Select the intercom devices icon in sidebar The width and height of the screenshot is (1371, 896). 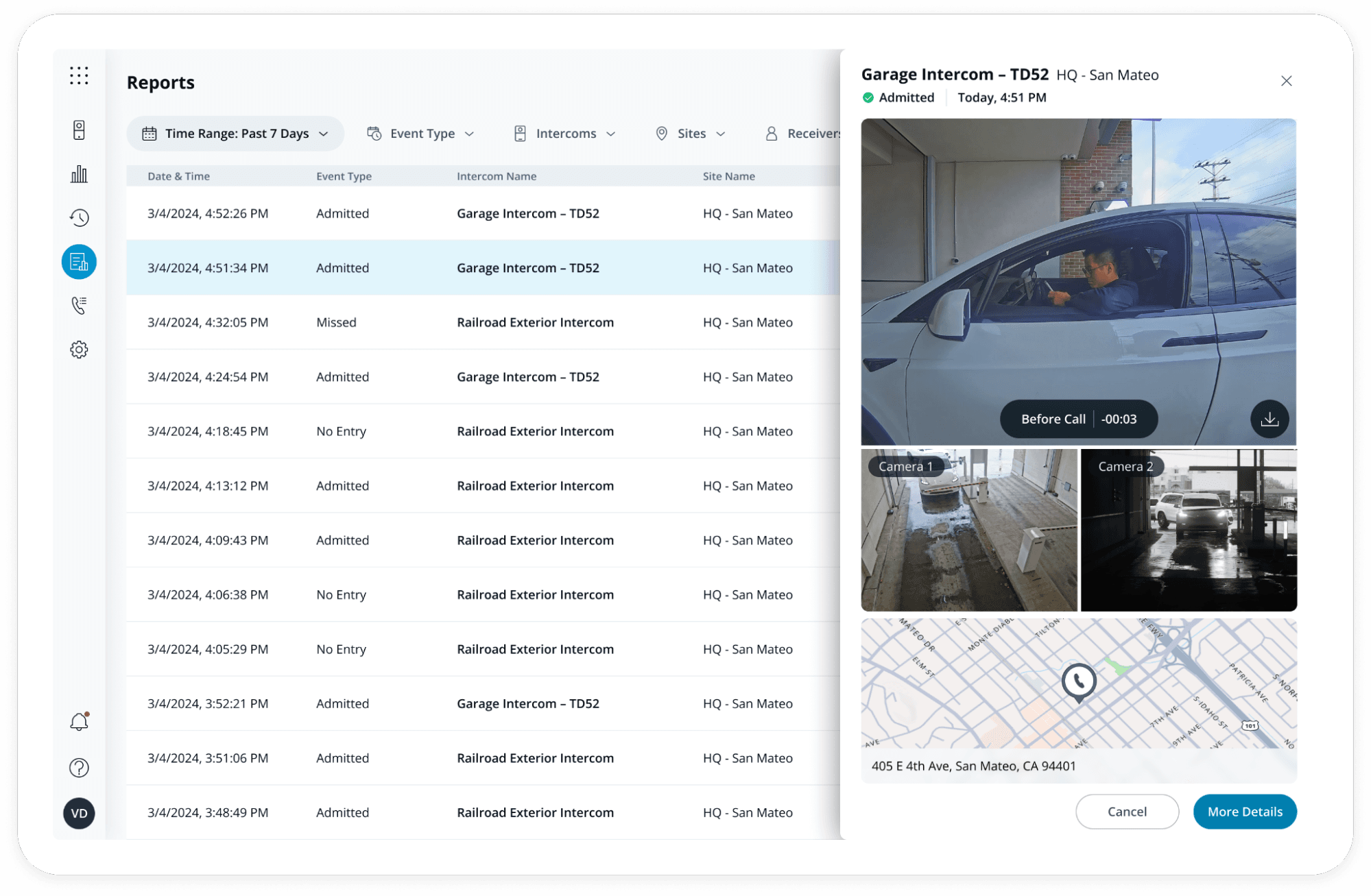coord(79,130)
